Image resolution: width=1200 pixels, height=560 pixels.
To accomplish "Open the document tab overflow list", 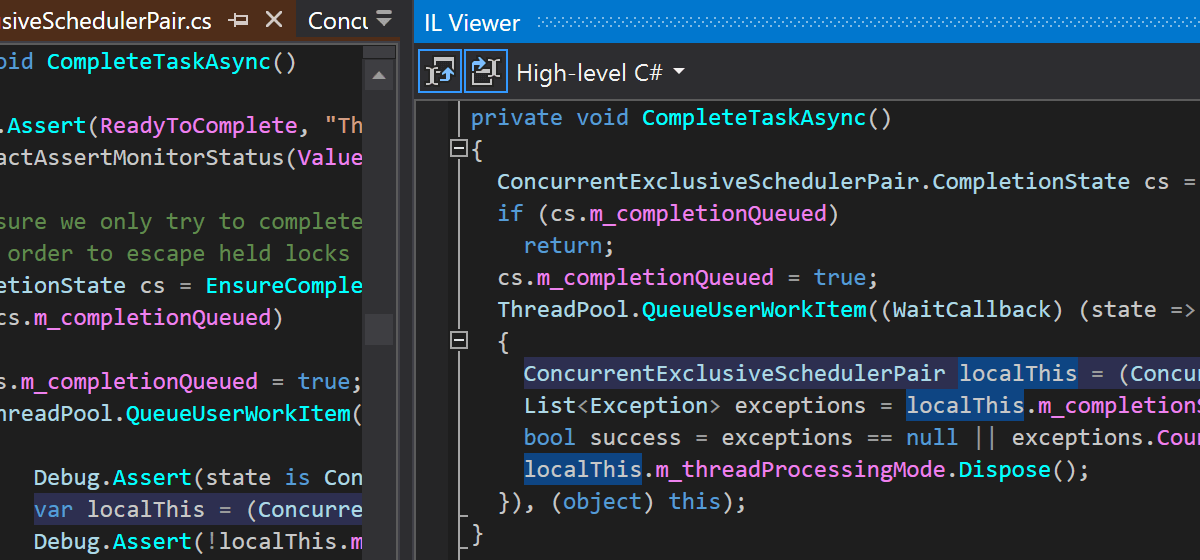I will click(384, 19).
